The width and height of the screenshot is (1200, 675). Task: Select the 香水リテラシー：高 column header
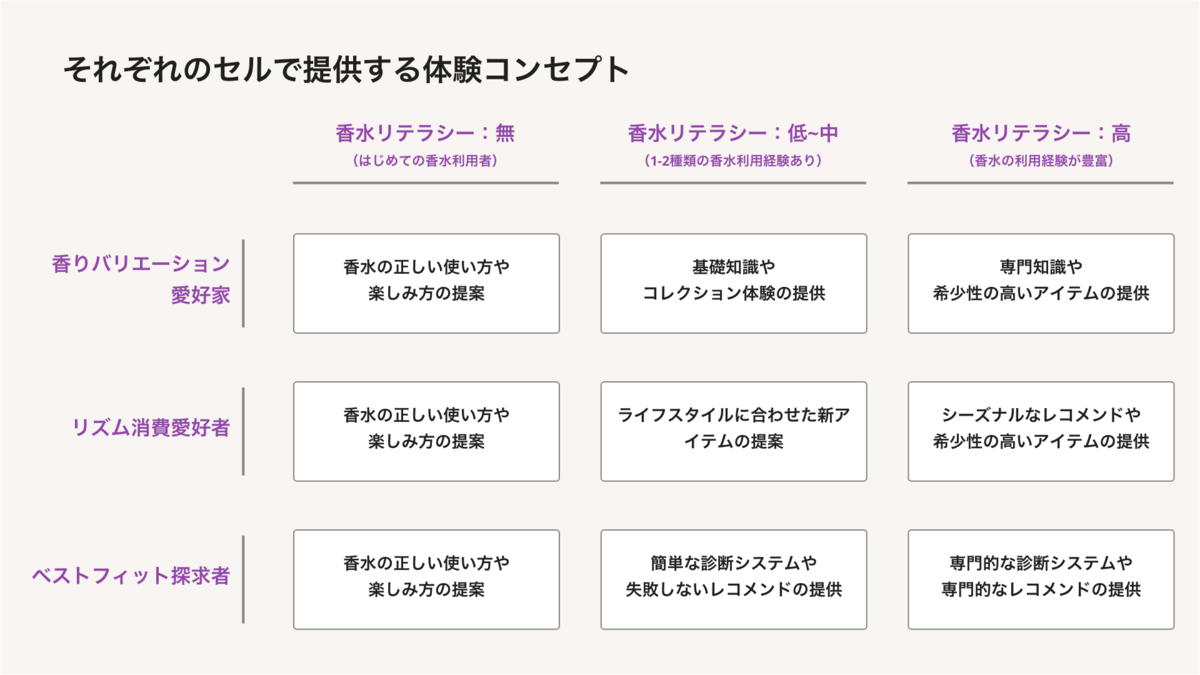(1041, 133)
